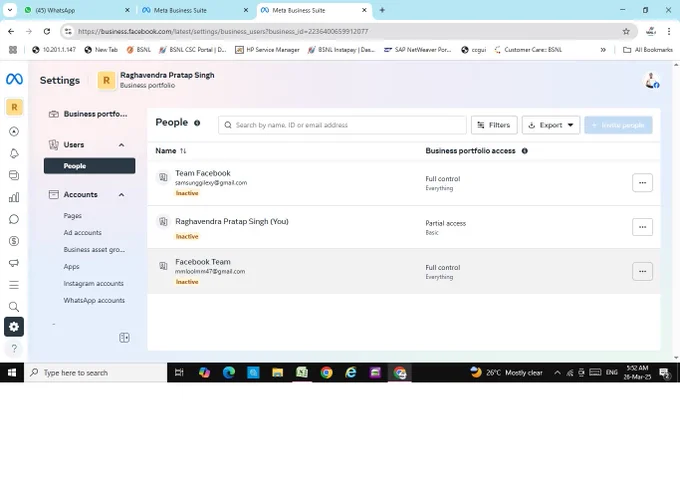Open Excel from the taskbar
The width and height of the screenshot is (680, 495).
[302, 373]
